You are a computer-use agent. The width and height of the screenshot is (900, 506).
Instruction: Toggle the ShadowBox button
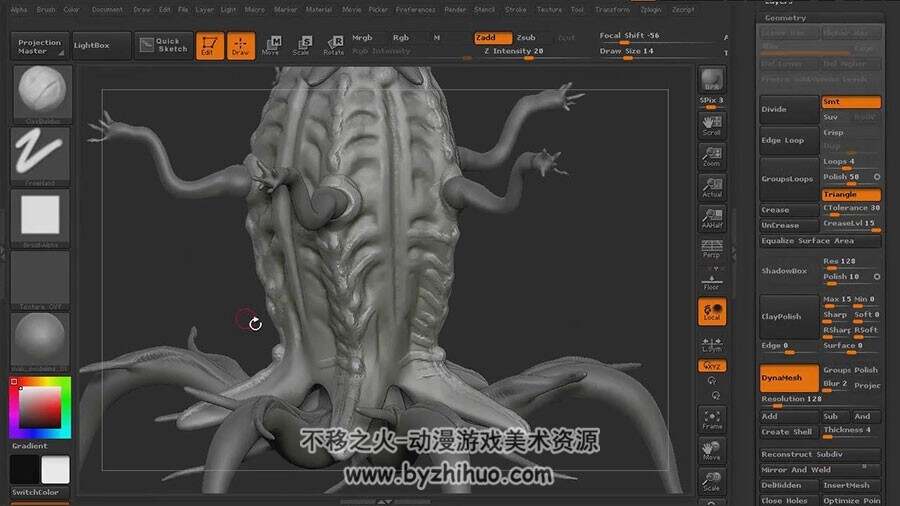[789, 271]
